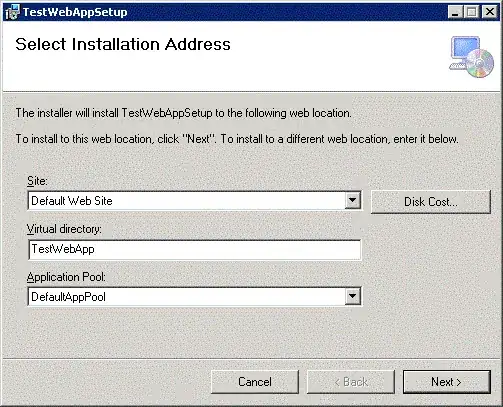Viewport: 503px width, 407px height.
Task: Close the TestWebAppSetup installer window
Action: click(490, 12)
